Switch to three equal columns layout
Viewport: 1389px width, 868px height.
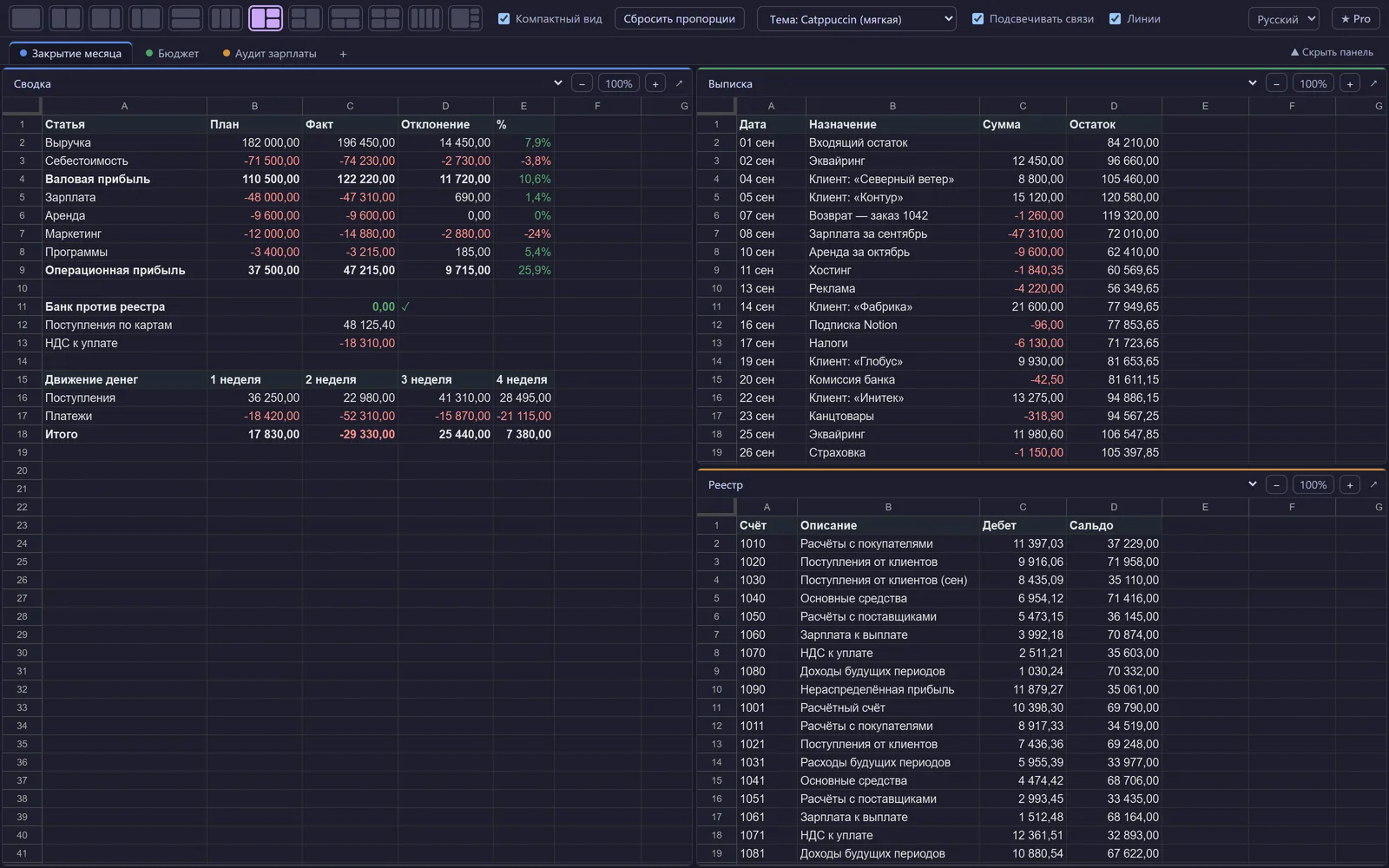(x=226, y=18)
